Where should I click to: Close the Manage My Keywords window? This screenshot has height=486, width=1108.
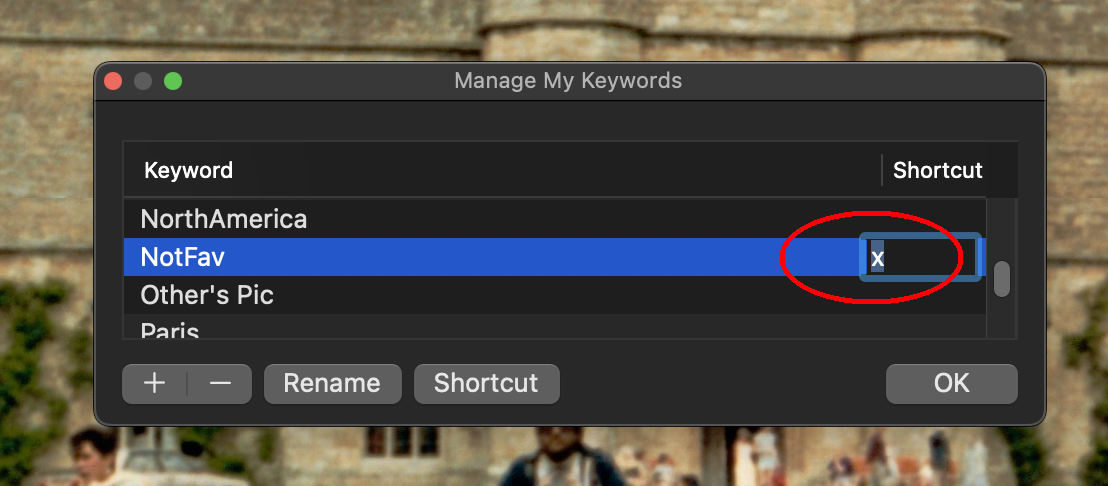[x=113, y=81]
